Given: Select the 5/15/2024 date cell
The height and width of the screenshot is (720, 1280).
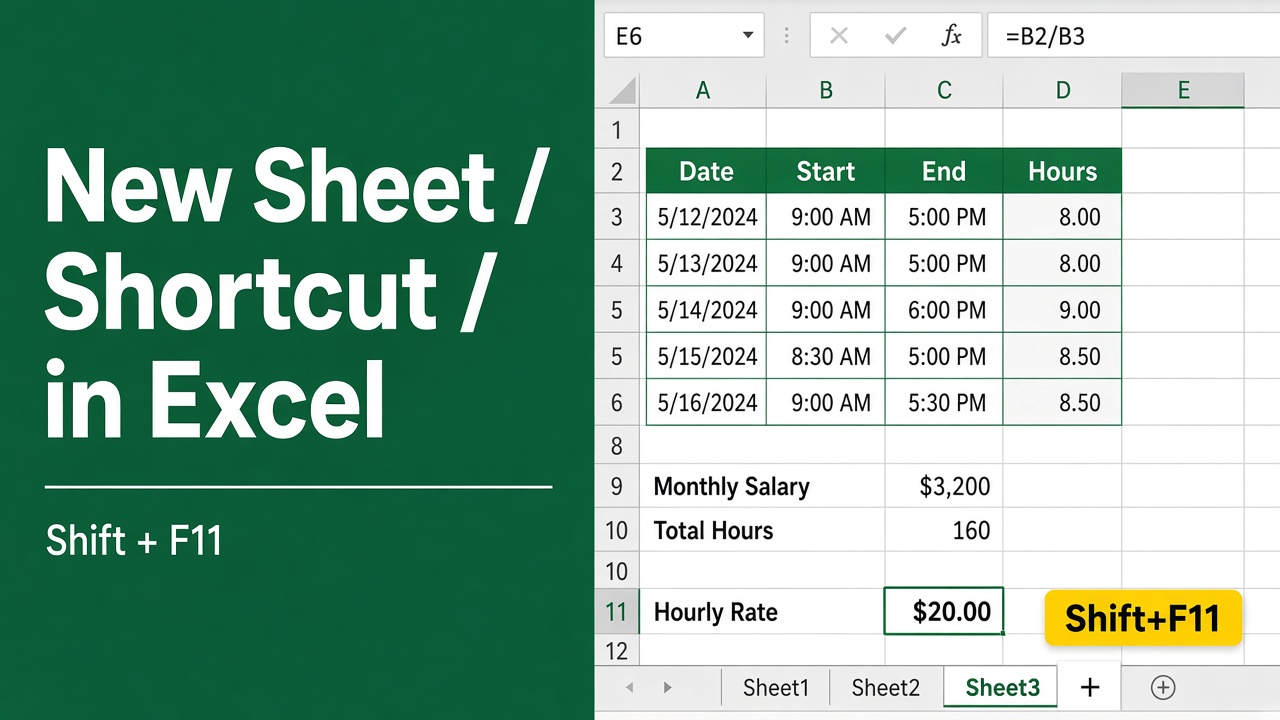Looking at the screenshot, I should point(706,357).
